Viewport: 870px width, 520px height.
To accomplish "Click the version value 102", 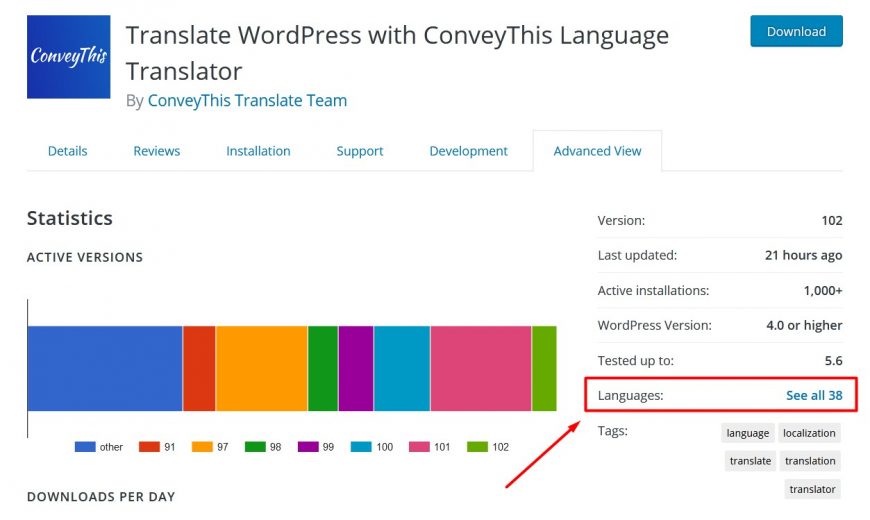I will (x=832, y=220).
